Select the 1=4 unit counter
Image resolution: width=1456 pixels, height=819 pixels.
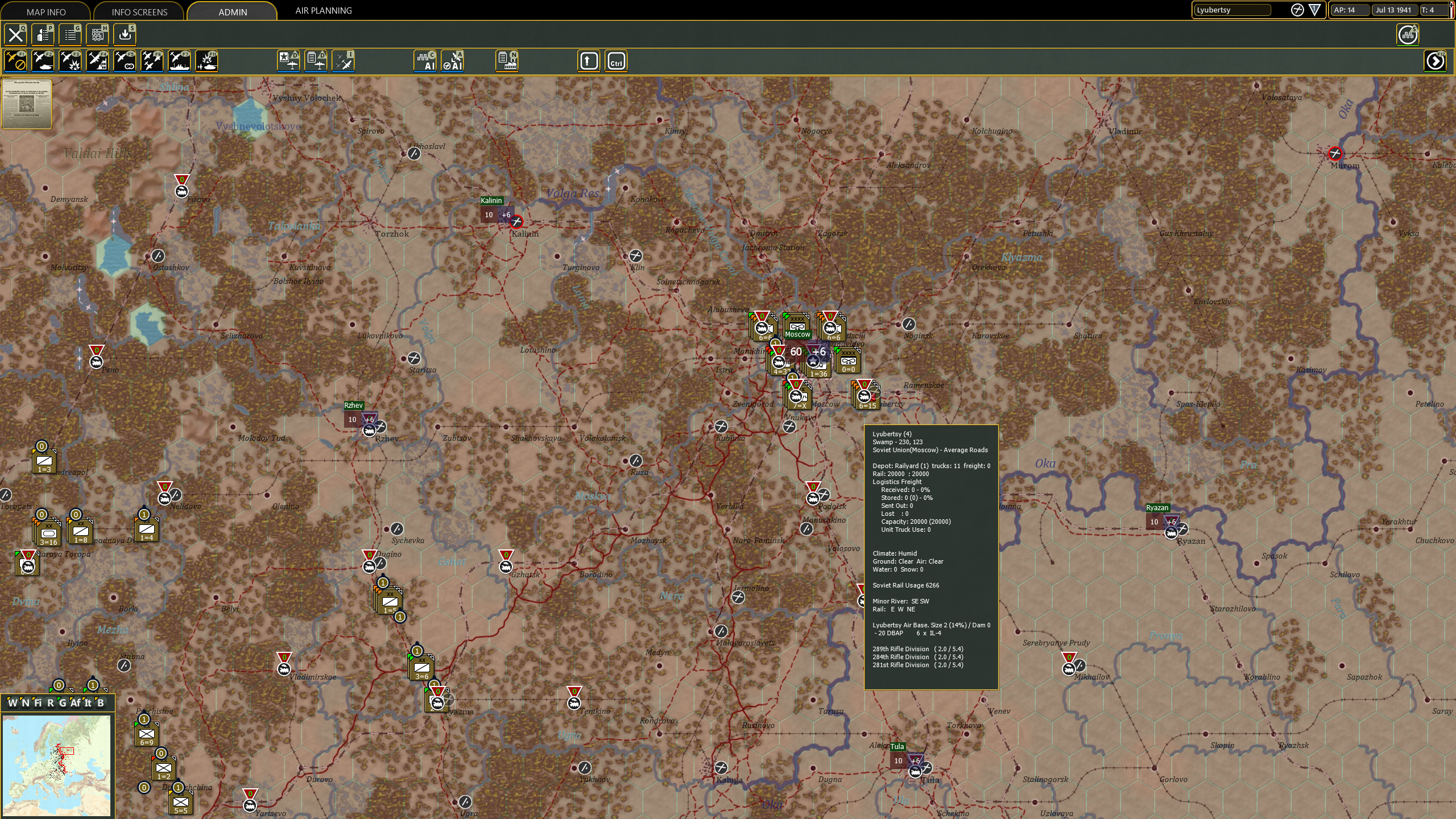146,530
